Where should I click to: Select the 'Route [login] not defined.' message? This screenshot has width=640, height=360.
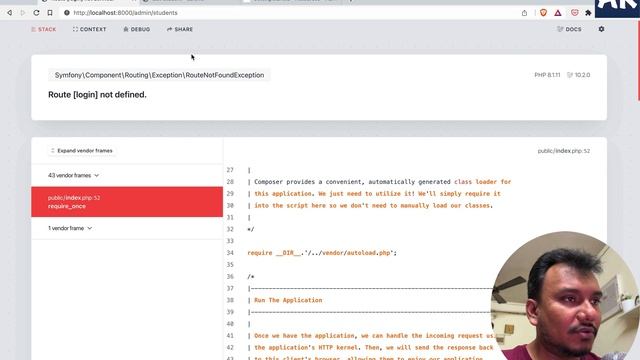tap(97, 95)
